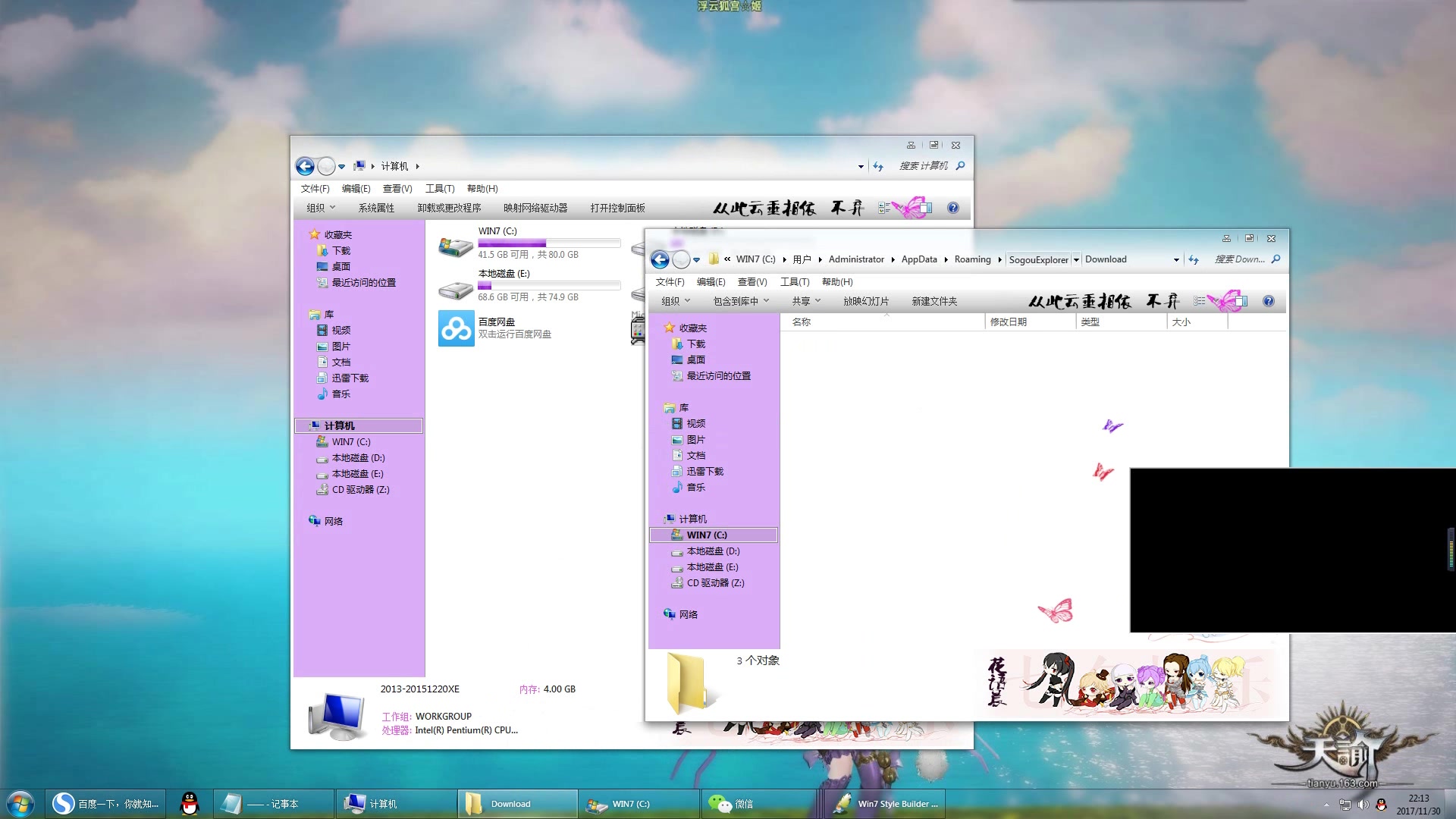Click 新建文件夹 button in toolbar
This screenshot has width=1456, height=819.
coord(934,300)
